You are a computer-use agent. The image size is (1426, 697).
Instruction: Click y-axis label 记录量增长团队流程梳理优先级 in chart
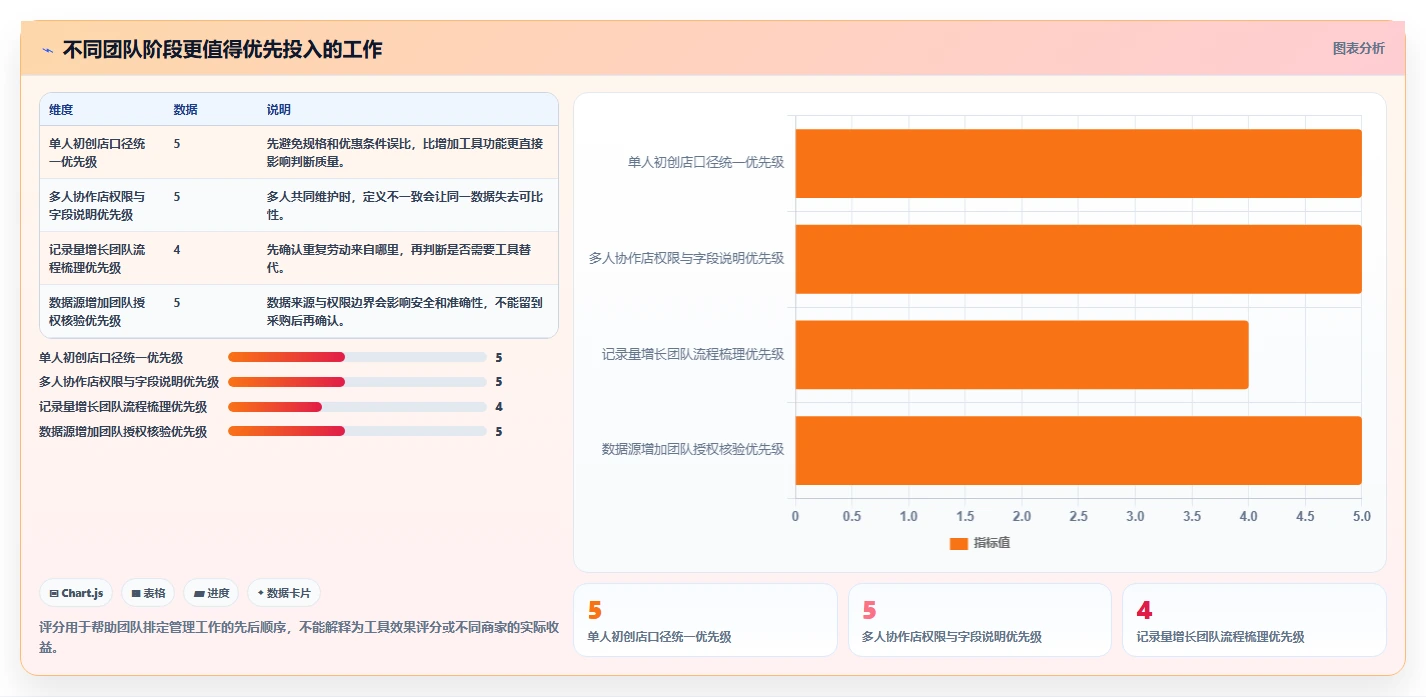pyautogui.click(x=693, y=354)
